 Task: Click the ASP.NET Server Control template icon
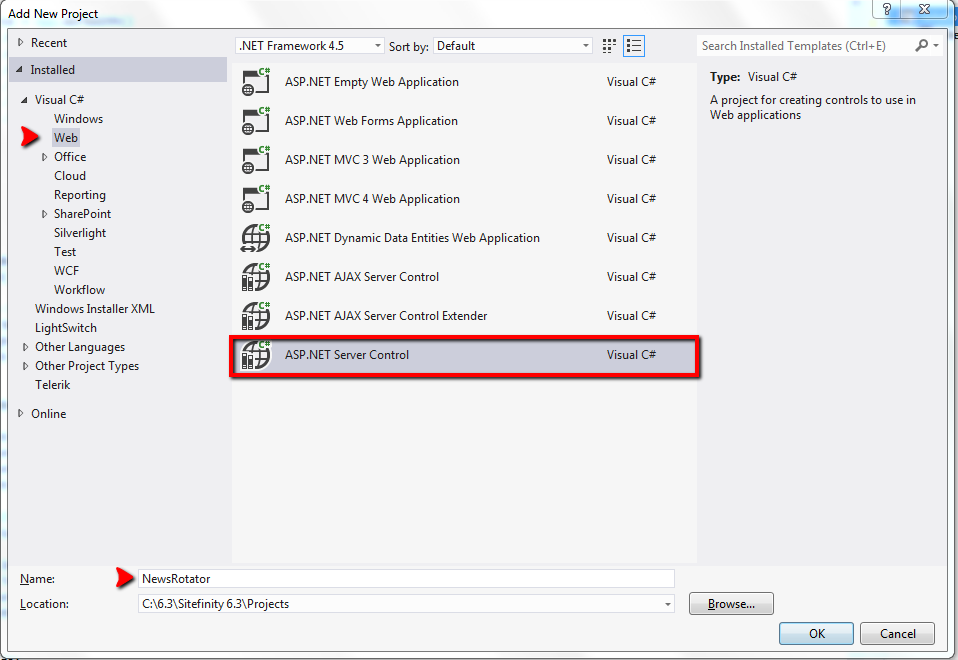[x=256, y=355]
